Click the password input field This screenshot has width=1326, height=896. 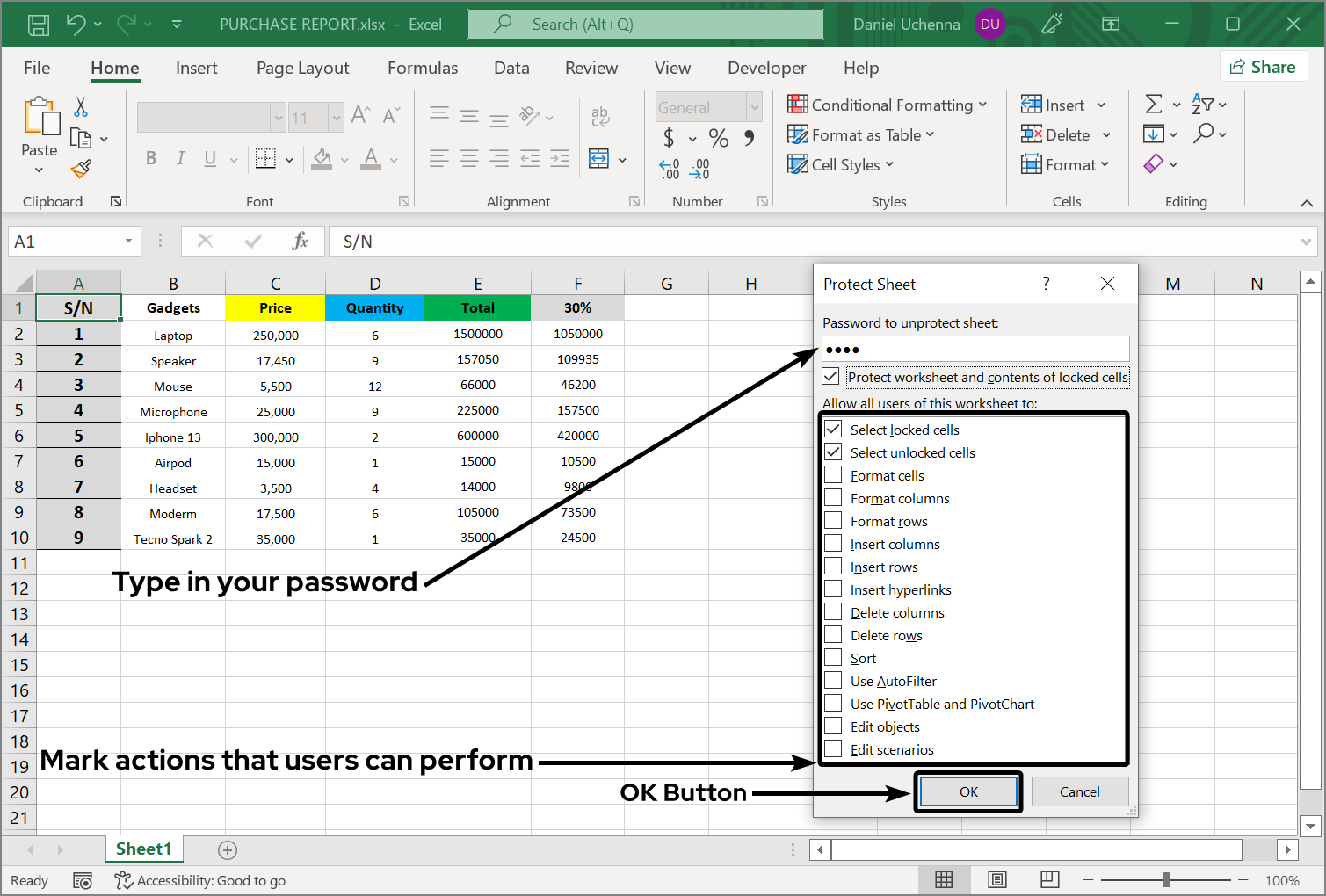pyautogui.click(x=975, y=349)
